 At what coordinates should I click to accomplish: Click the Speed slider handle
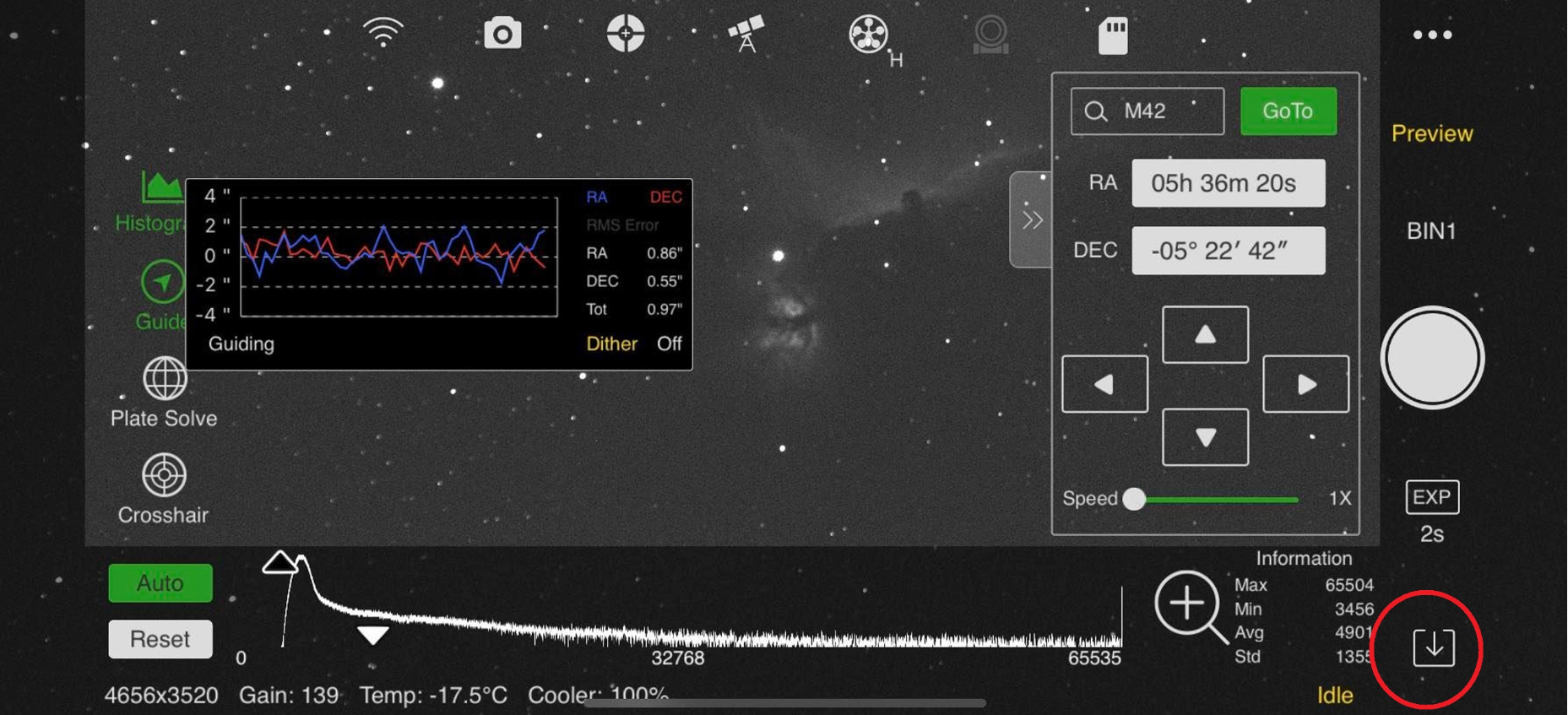click(x=1134, y=499)
